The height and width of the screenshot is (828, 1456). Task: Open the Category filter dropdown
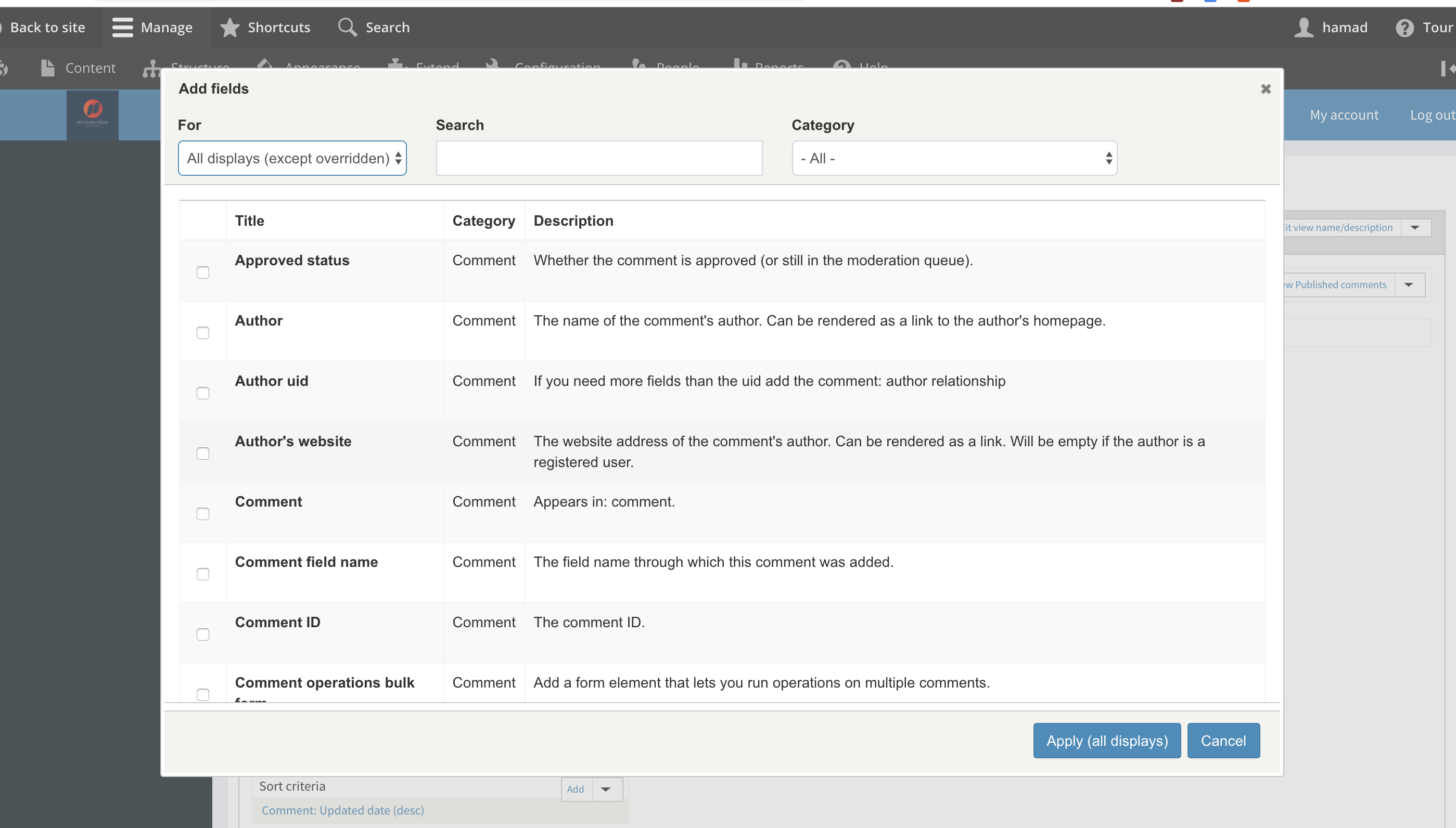[x=954, y=158]
